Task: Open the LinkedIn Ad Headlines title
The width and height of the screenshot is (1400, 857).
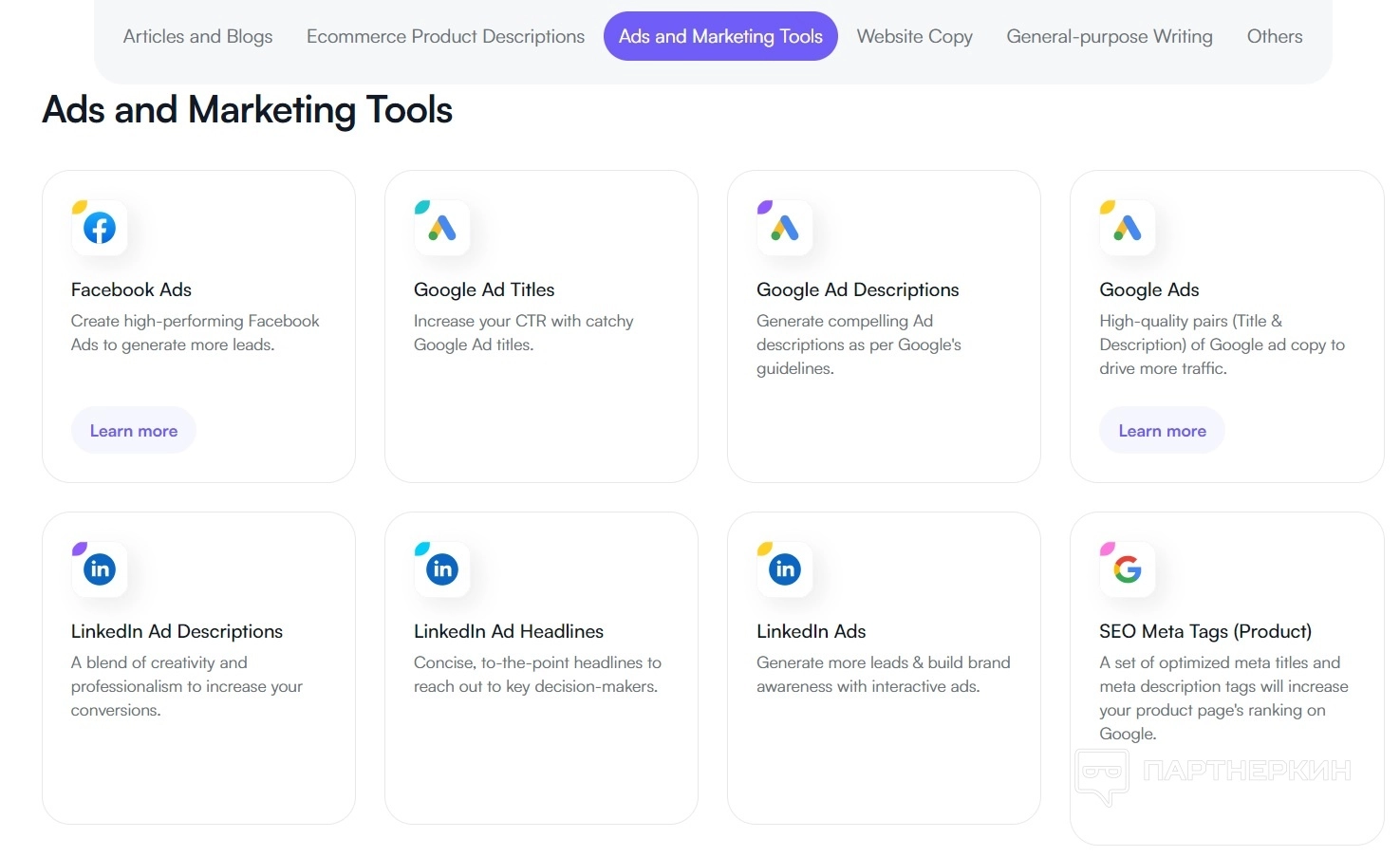Action: click(x=509, y=631)
